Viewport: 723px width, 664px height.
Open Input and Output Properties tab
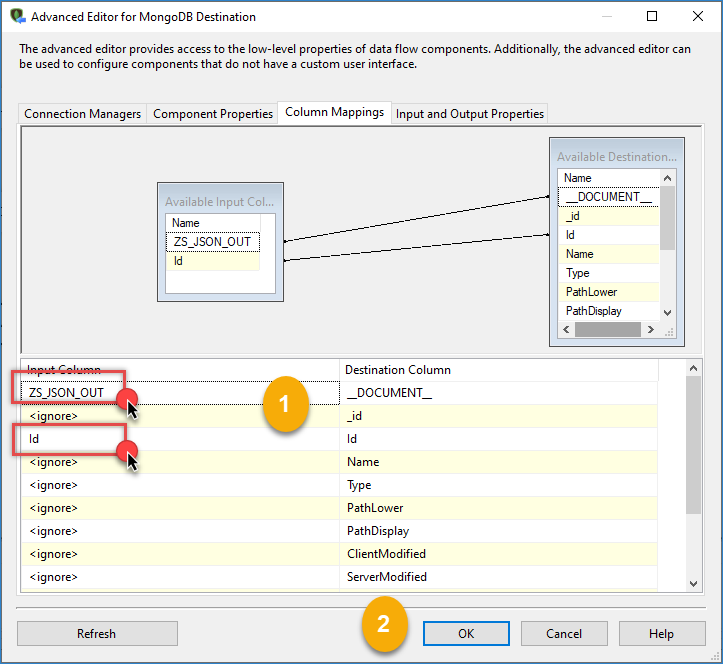click(x=469, y=114)
